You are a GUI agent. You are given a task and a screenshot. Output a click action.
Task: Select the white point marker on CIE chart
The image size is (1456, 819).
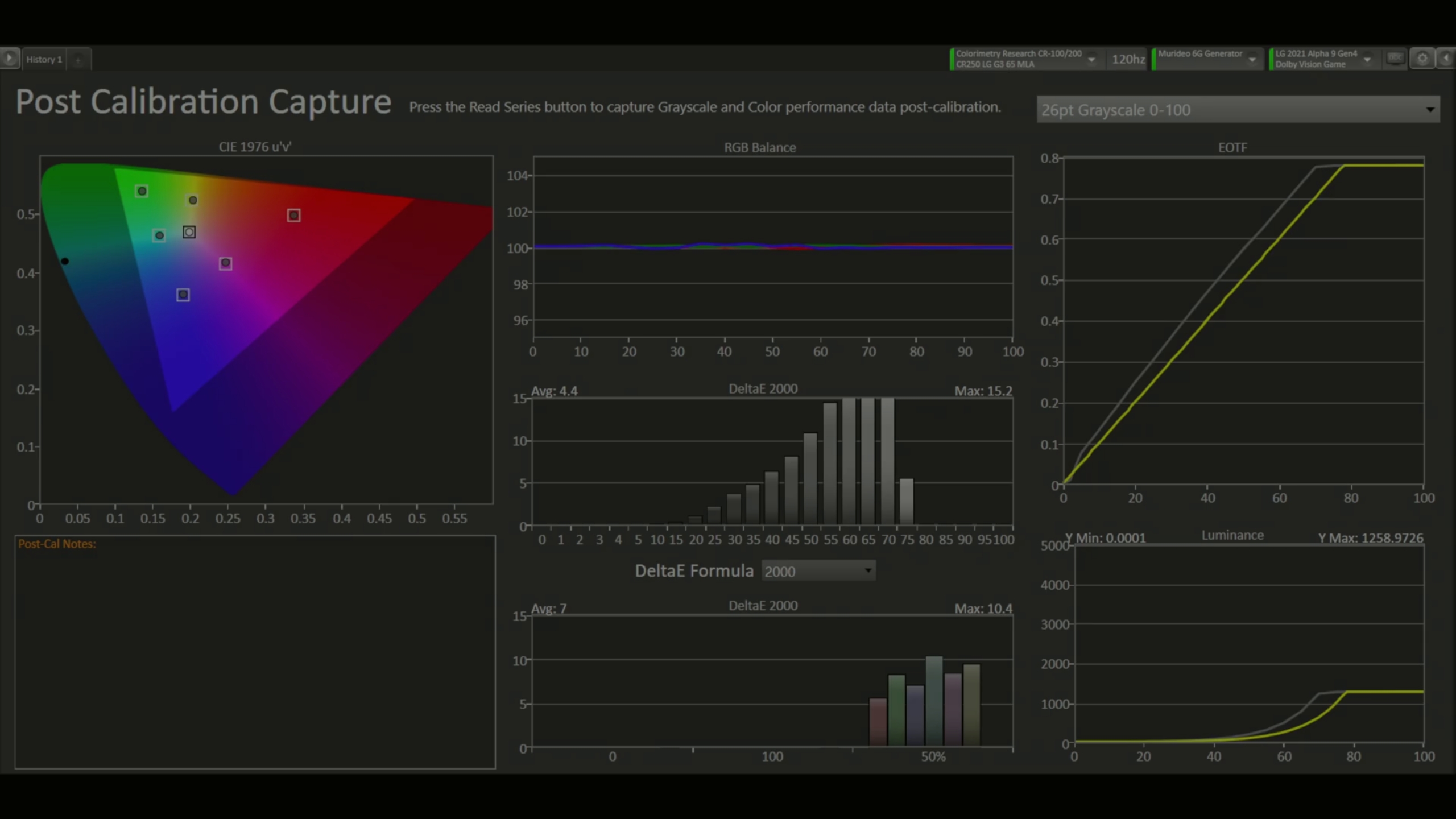pyautogui.click(x=189, y=232)
